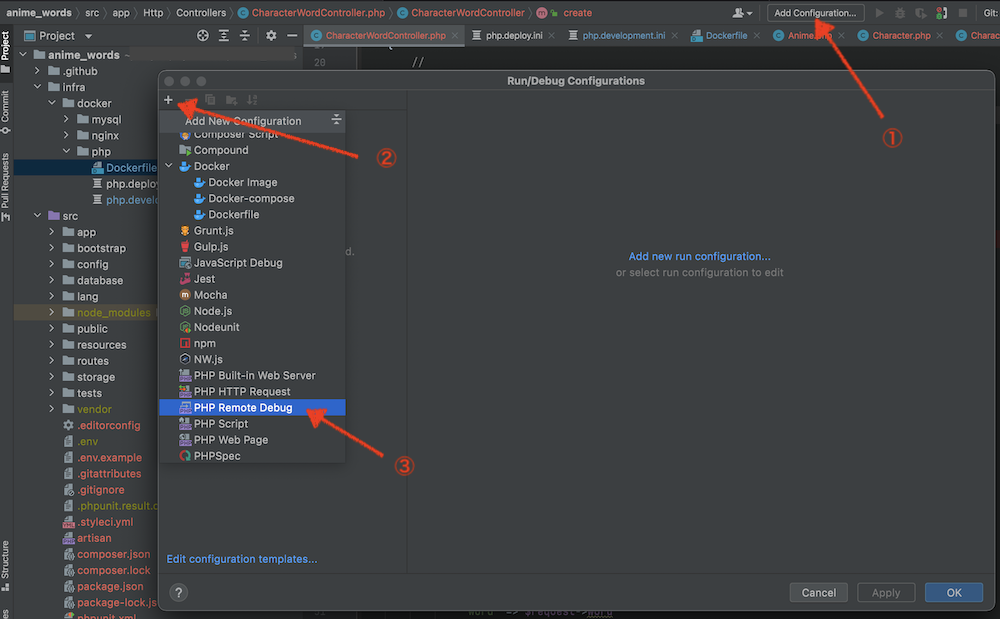This screenshot has width=1000, height=619.
Task: Open the Pull Requests tool window
Action: pyautogui.click(x=5, y=187)
